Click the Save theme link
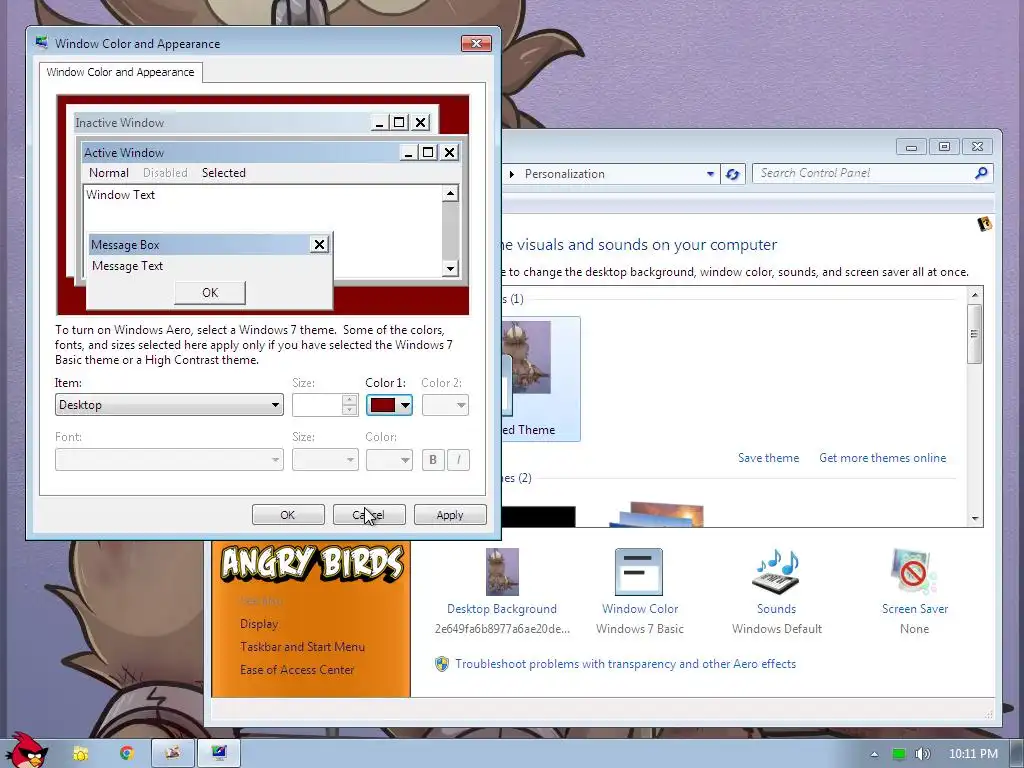This screenshot has height=768, width=1024. pos(768,458)
